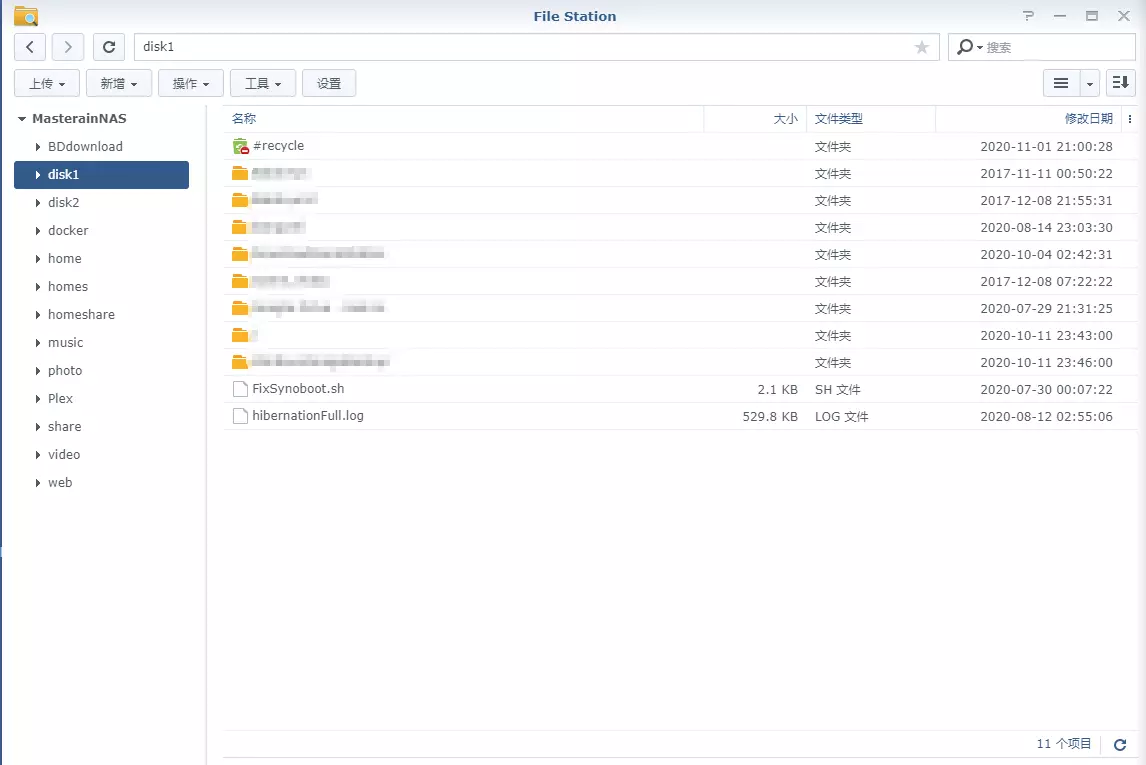Expand the disk2 tree node
This screenshot has height=765, width=1146.
click(37, 203)
